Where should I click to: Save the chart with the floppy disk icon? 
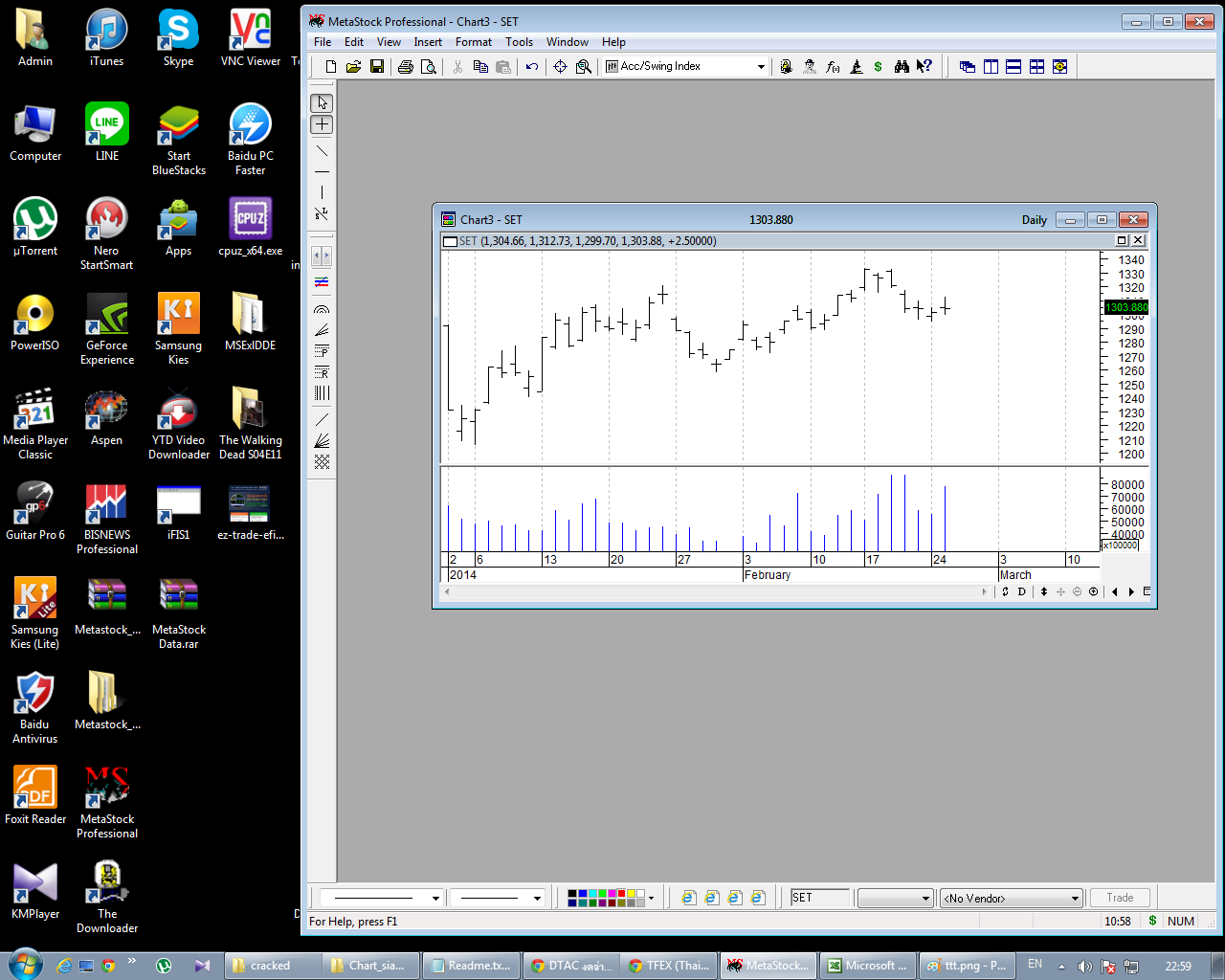[377, 67]
